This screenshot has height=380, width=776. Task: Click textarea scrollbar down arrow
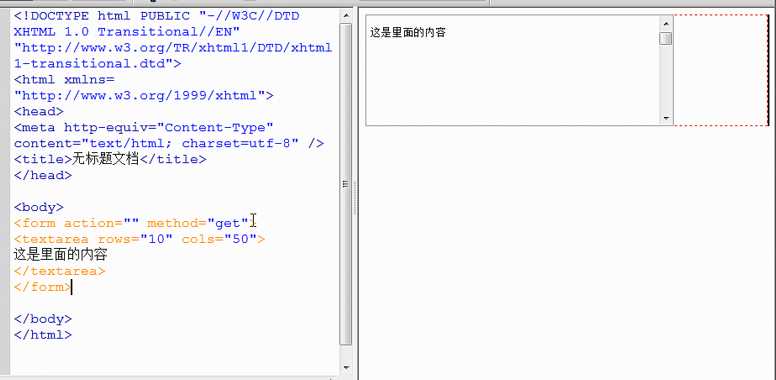point(666,118)
